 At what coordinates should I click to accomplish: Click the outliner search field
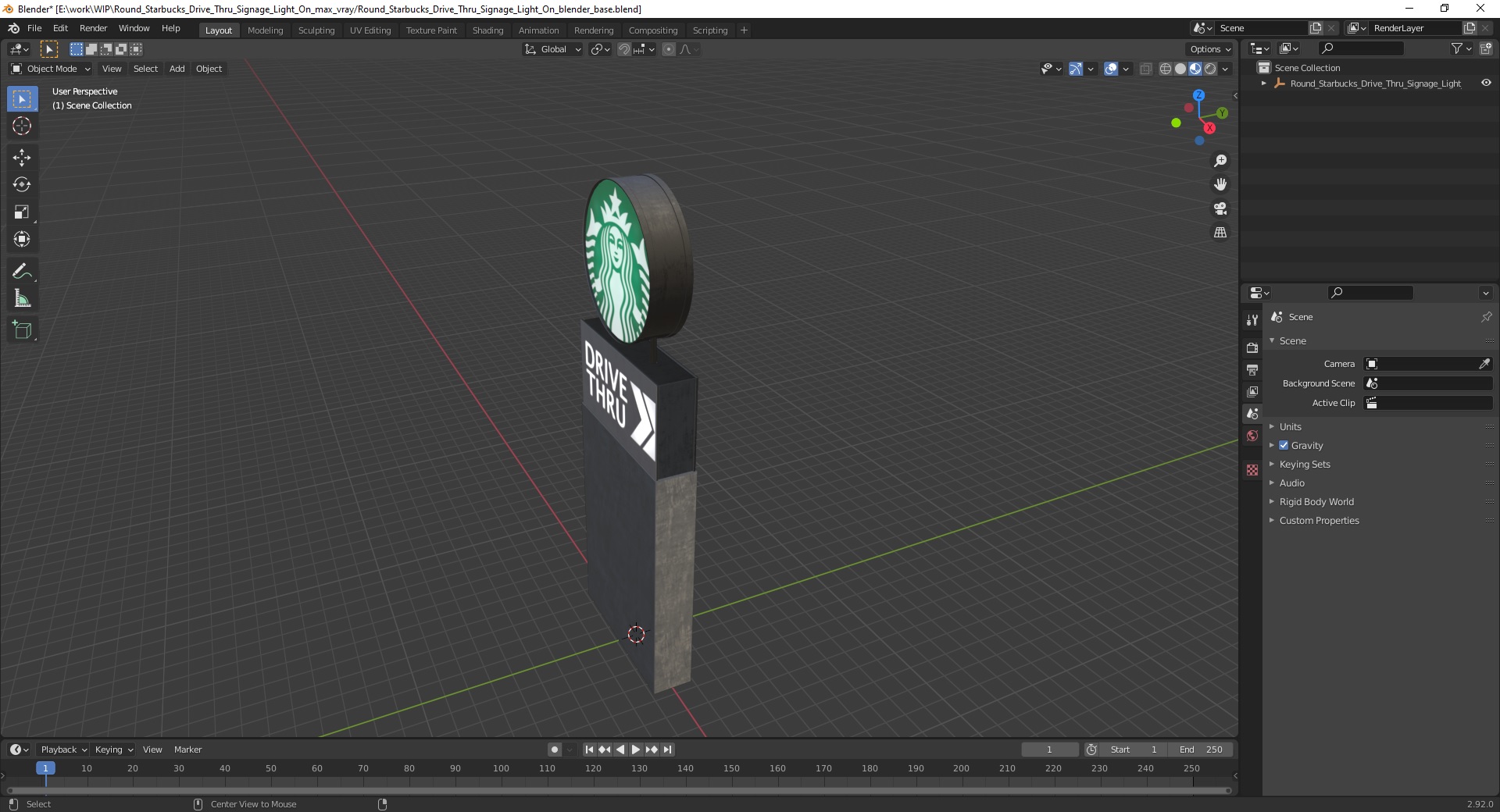tap(1359, 48)
